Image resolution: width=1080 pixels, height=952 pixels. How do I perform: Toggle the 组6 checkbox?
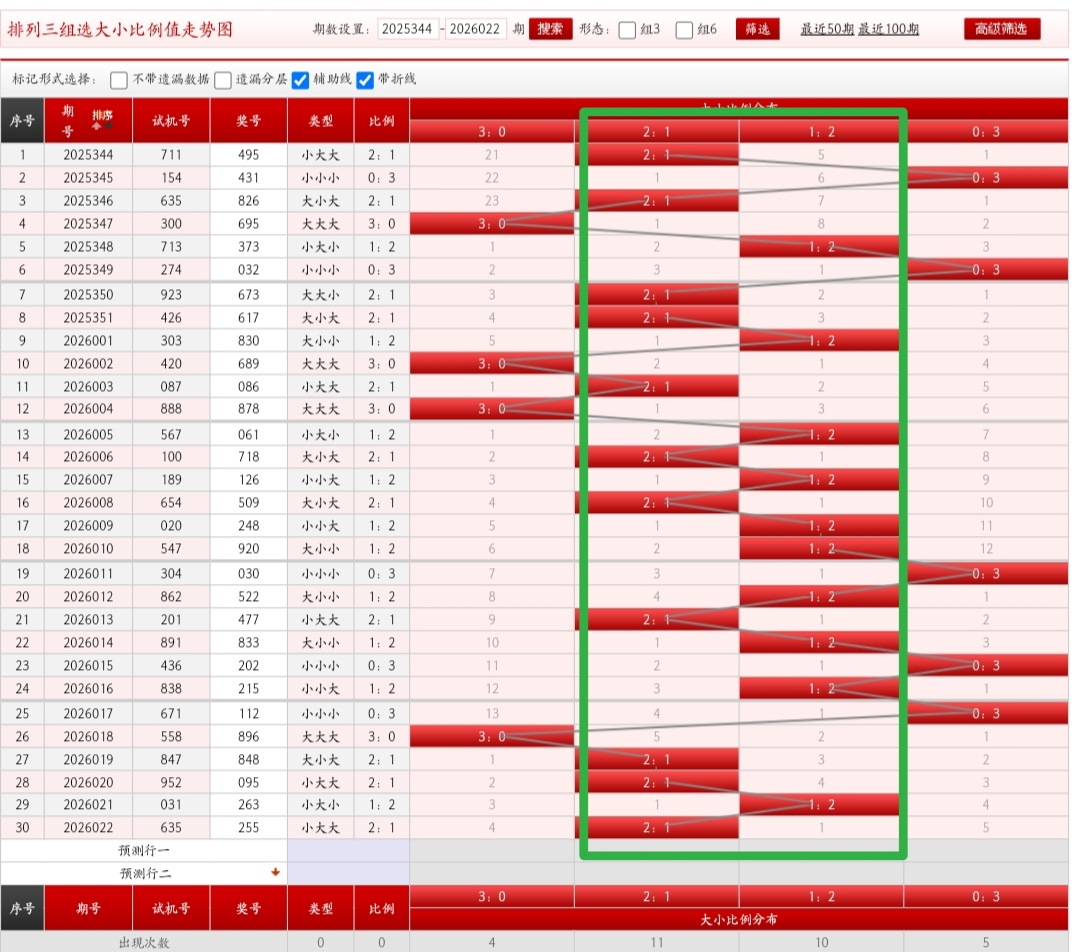[x=684, y=30]
